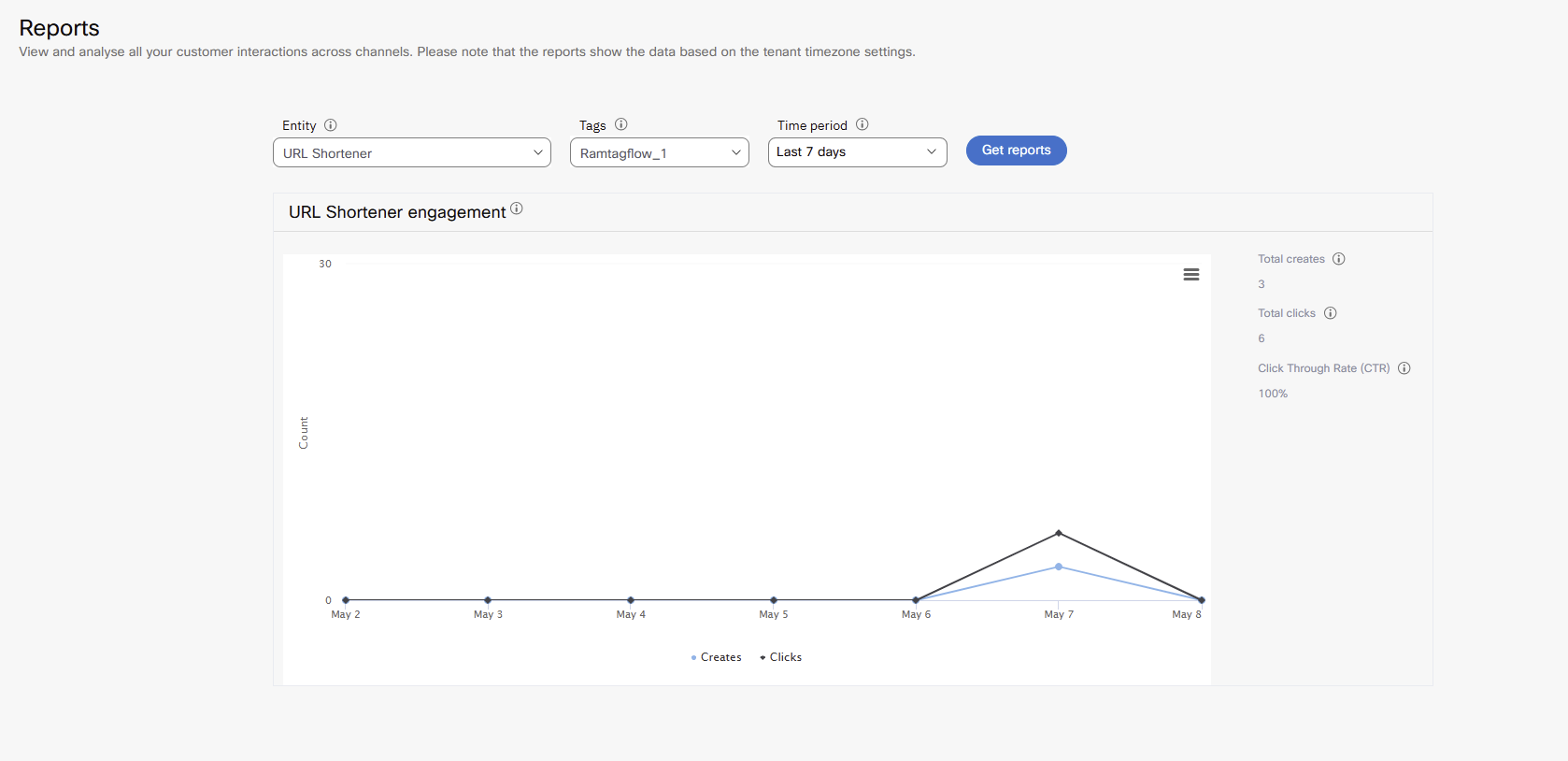Open the Time period Last 7 days dropdown

(x=858, y=152)
